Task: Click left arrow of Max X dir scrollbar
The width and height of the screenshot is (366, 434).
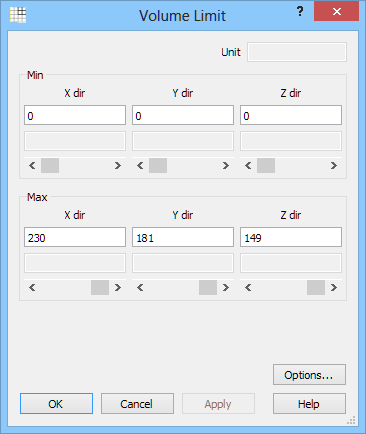Action: click(x=32, y=288)
